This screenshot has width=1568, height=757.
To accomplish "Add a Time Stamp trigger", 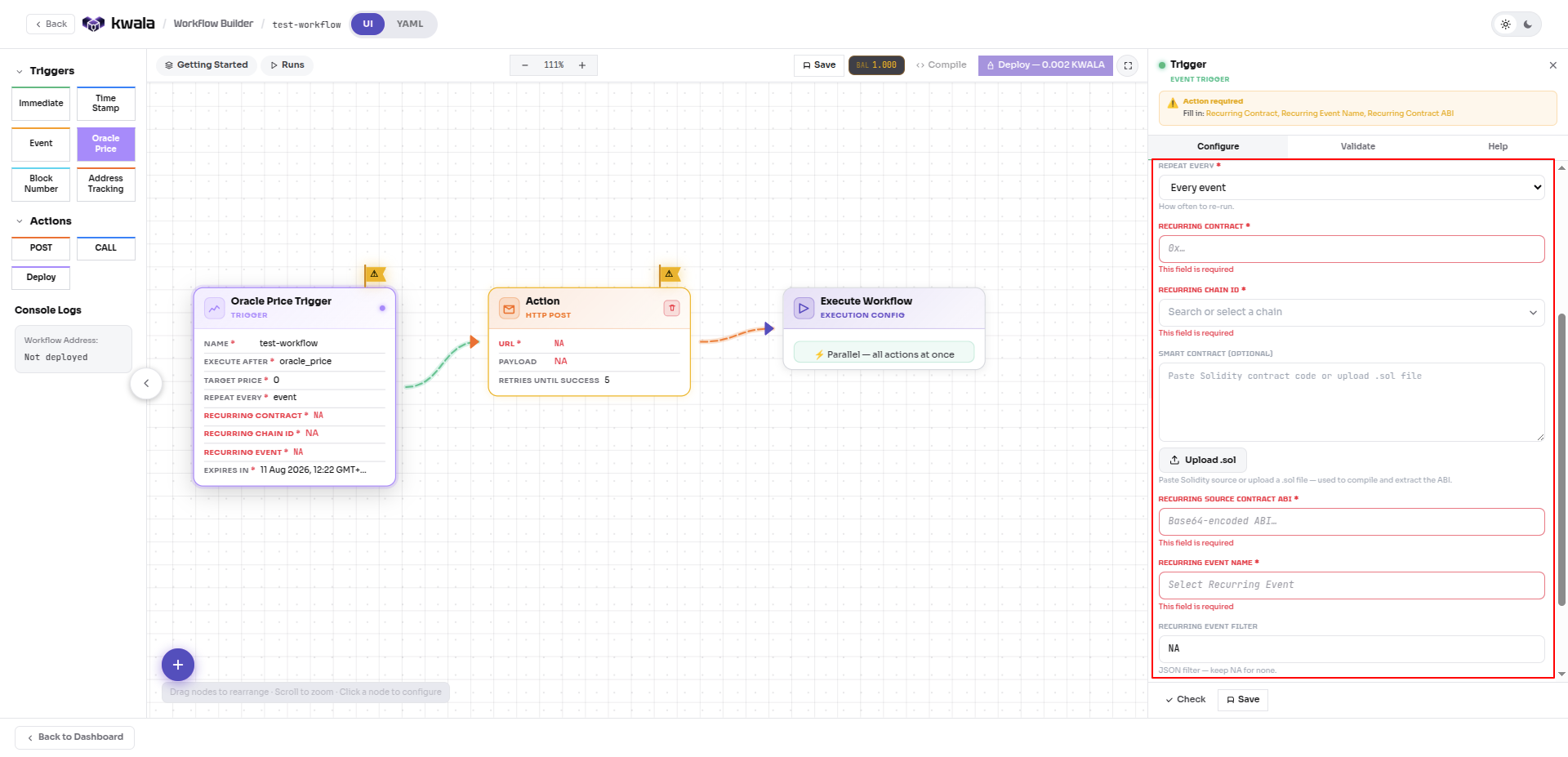I will tap(106, 104).
